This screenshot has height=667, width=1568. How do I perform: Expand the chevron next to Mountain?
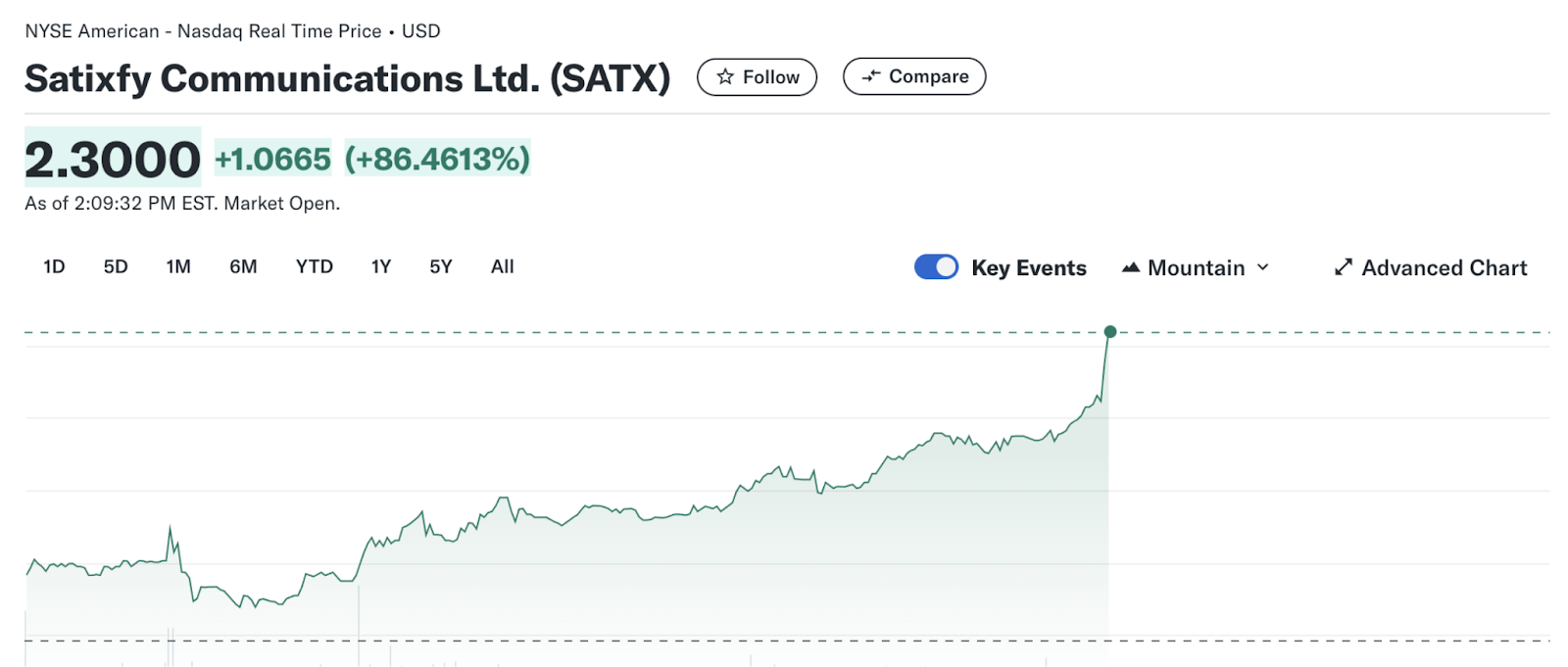tap(1262, 267)
